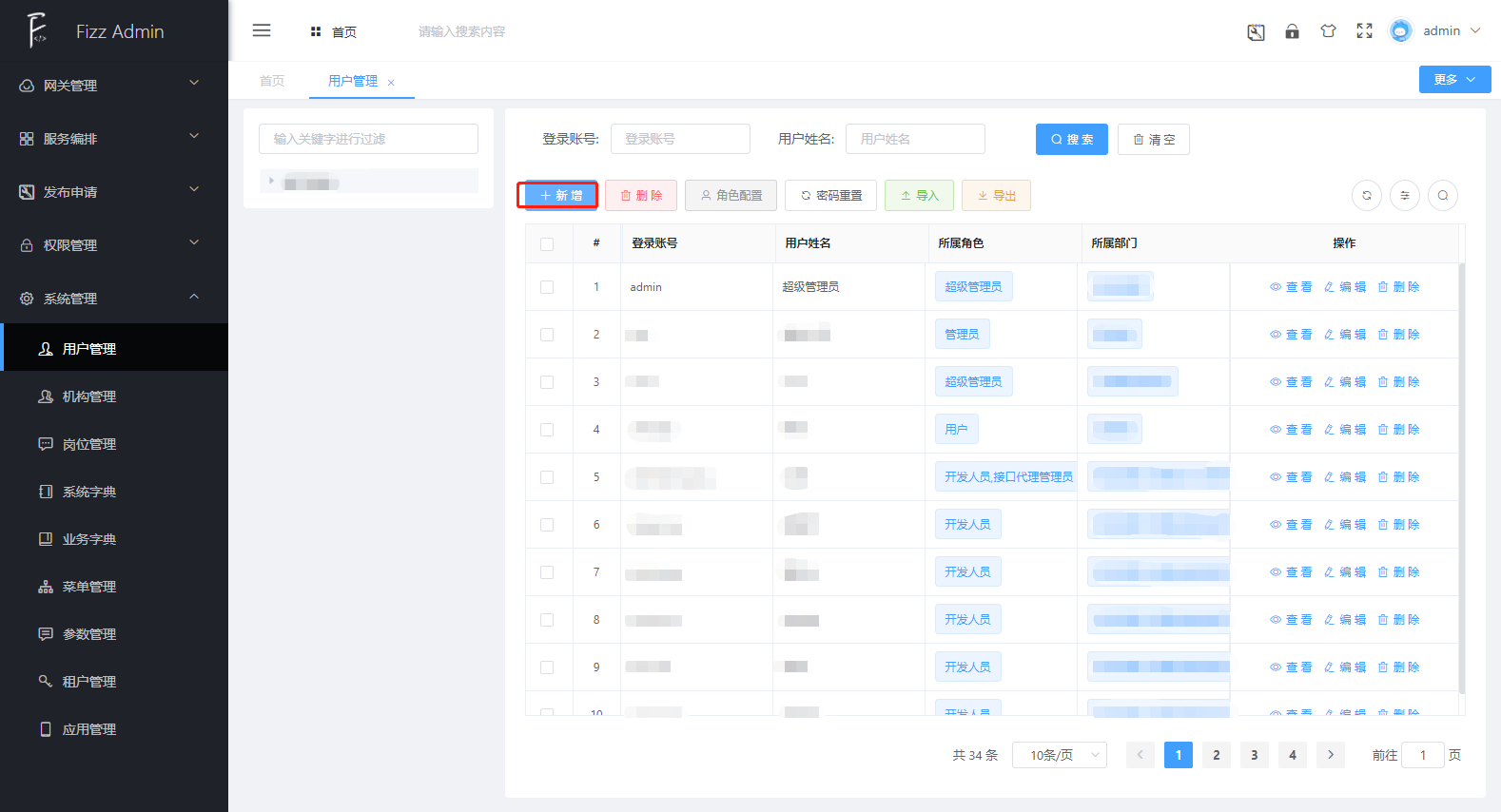Open the admin user dropdown

[1452, 31]
